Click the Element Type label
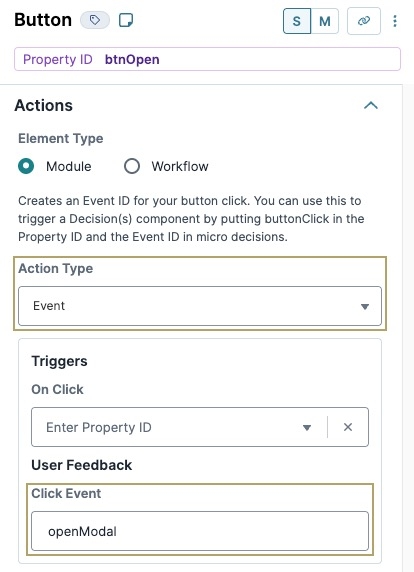 pos(61,139)
